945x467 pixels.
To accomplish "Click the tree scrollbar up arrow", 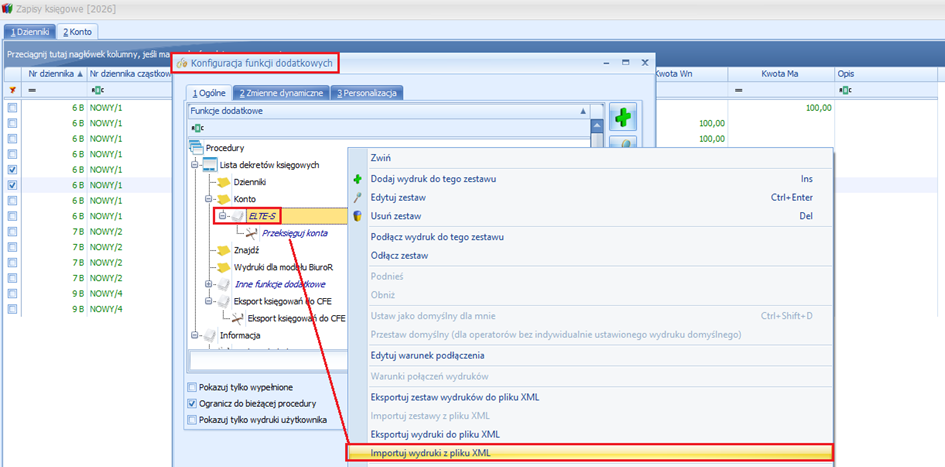I will click(x=597, y=126).
